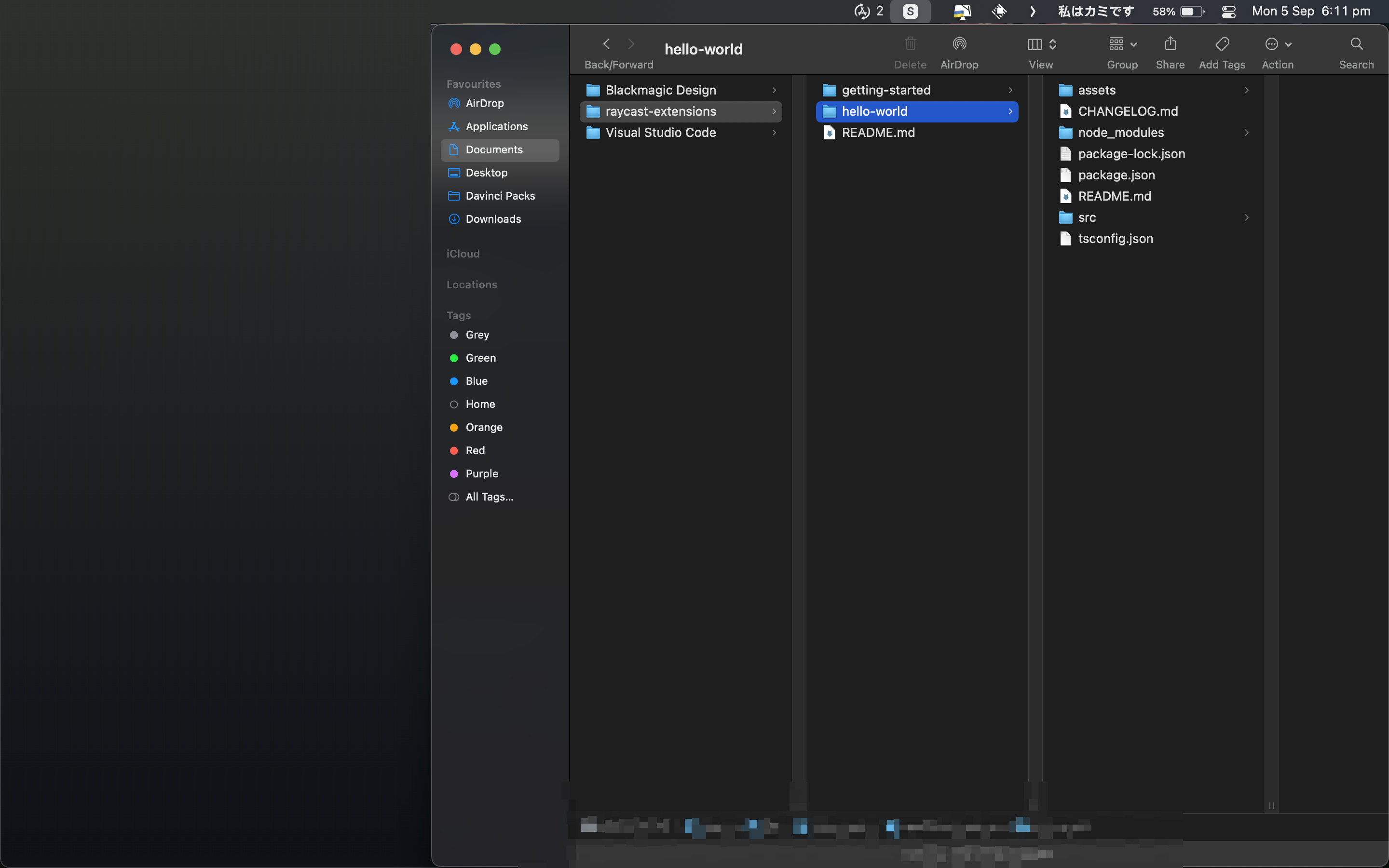Viewport: 1389px width, 868px height.
Task: Click the Add Tags icon
Action: click(1222, 44)
